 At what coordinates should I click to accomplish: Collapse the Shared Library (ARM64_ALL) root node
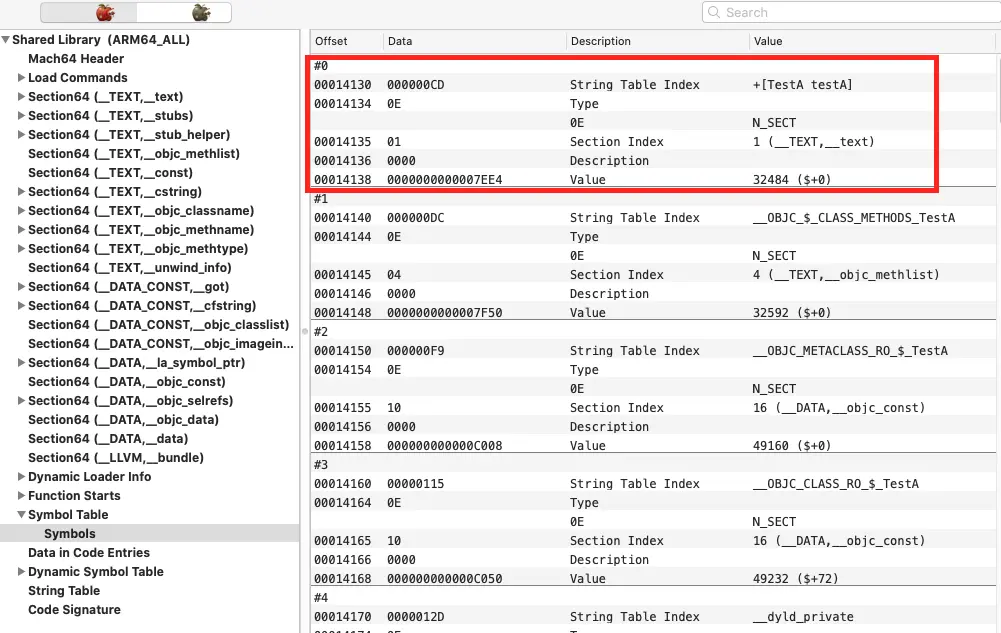[6, 40]
